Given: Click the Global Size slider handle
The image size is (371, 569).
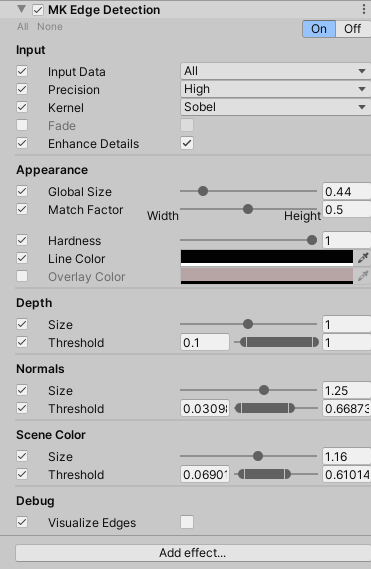Looking at the screenshot, I should tap(203, 191).
